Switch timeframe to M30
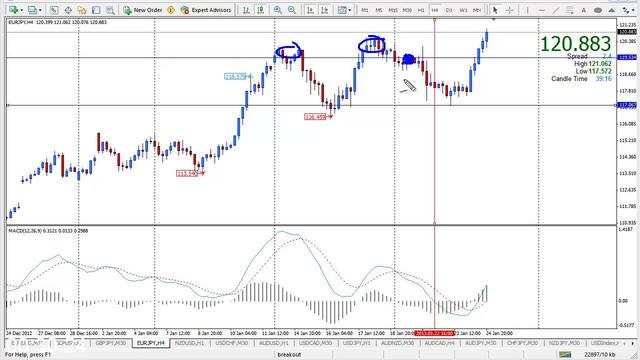640x360 pixels. click(x=407, y=10)
